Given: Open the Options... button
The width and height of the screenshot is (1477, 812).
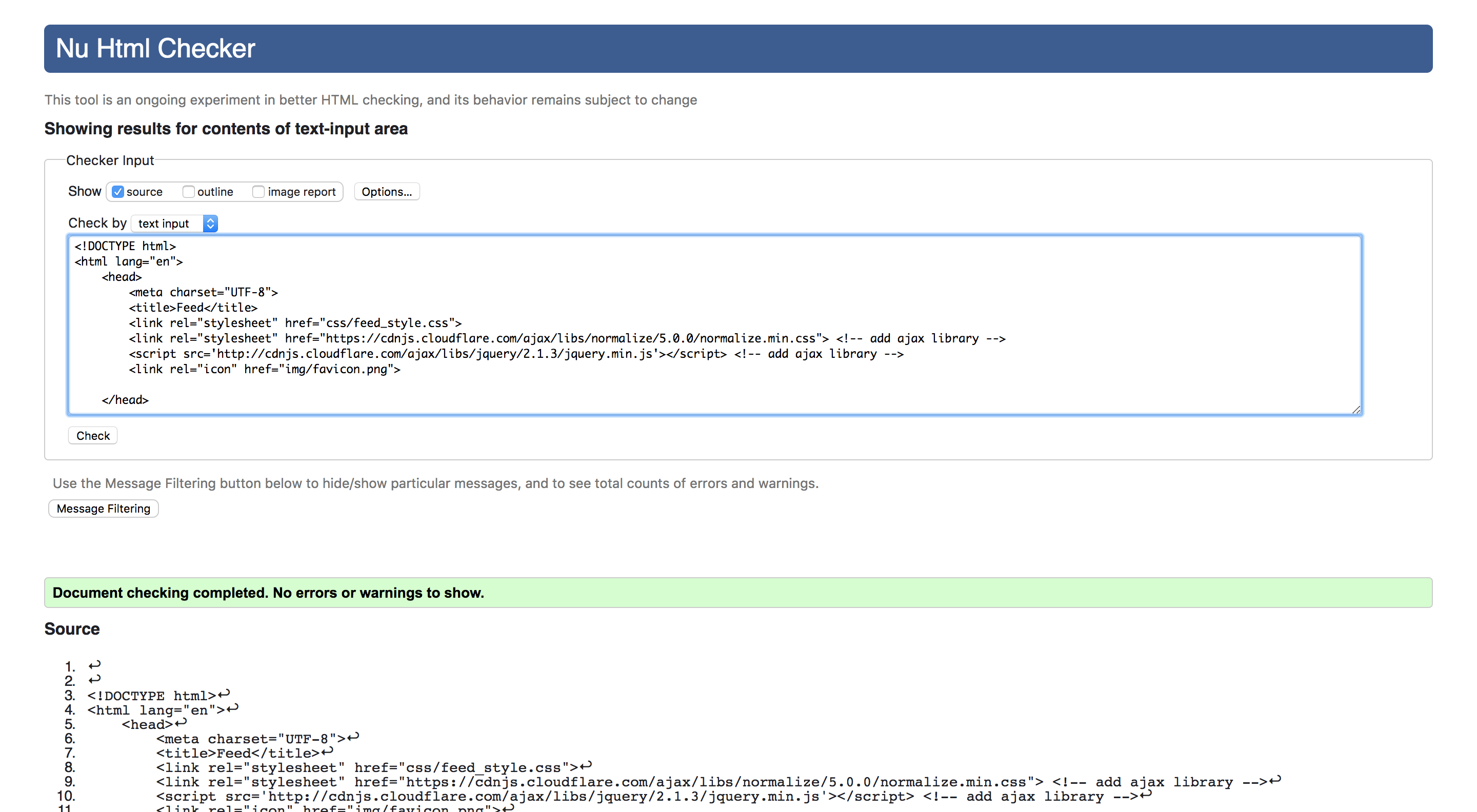Looking at the screenshot, I should point(387,192).
